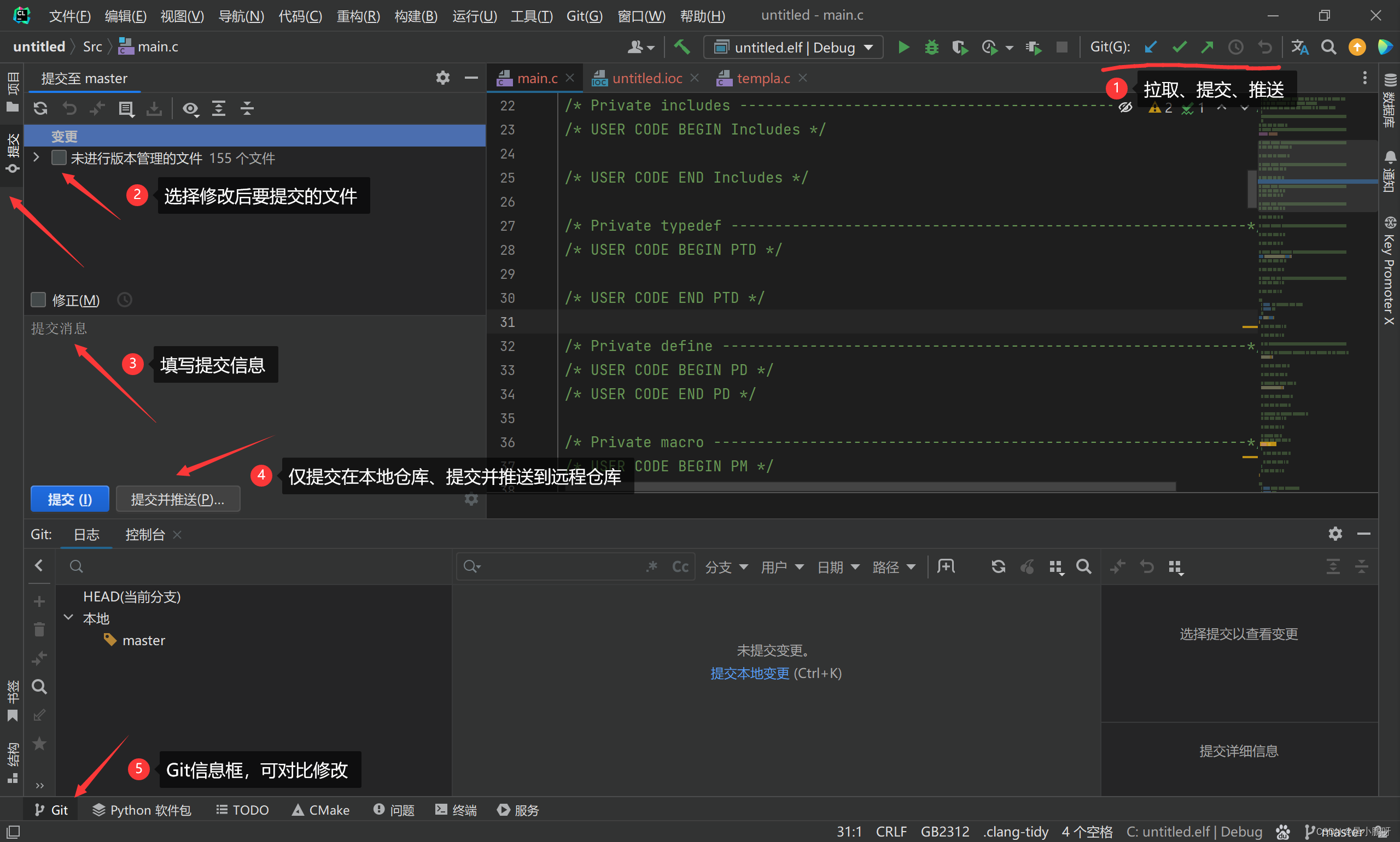Click the 提交本地变更 link
The image size is (1400, 842).
[749, 673]
